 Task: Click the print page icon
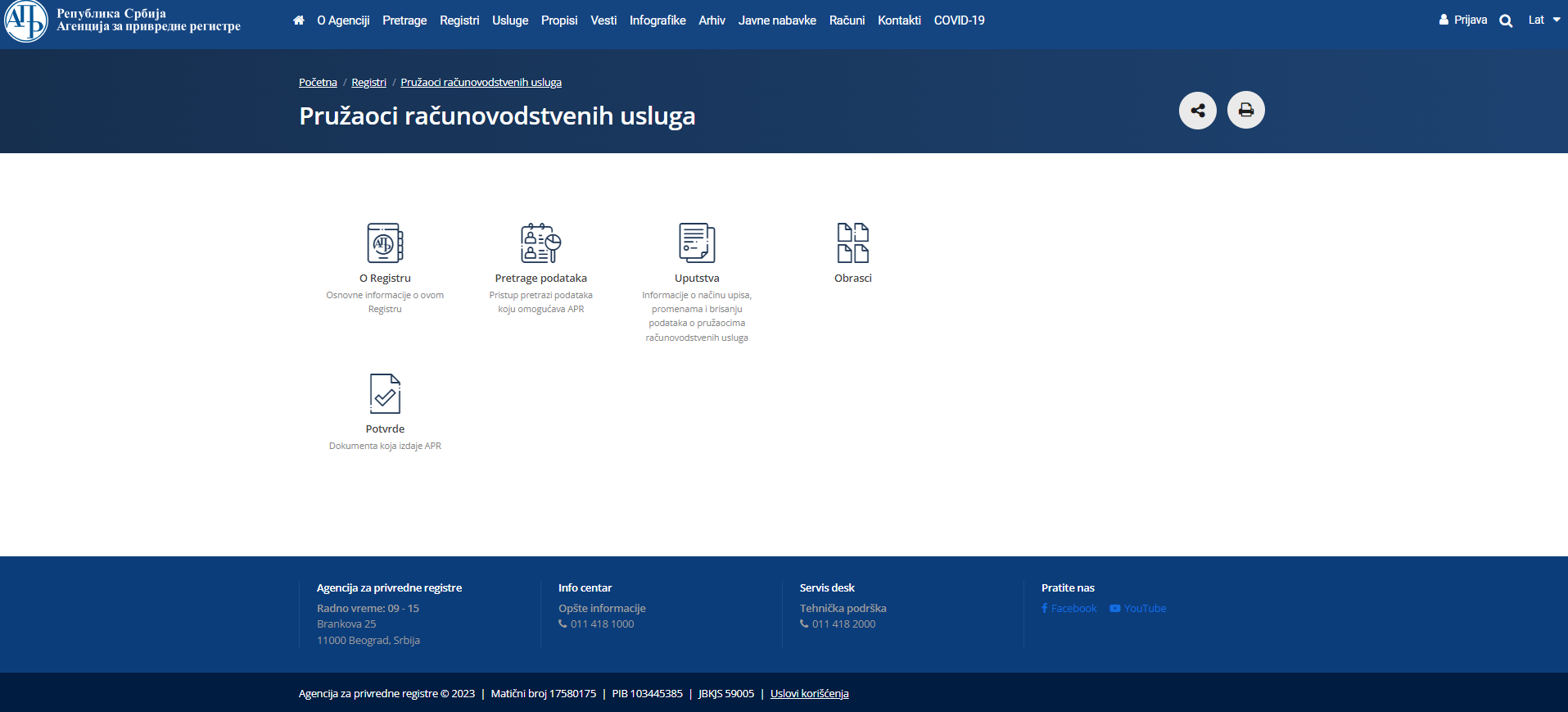pyautogui.click(x=1245, y=111)
